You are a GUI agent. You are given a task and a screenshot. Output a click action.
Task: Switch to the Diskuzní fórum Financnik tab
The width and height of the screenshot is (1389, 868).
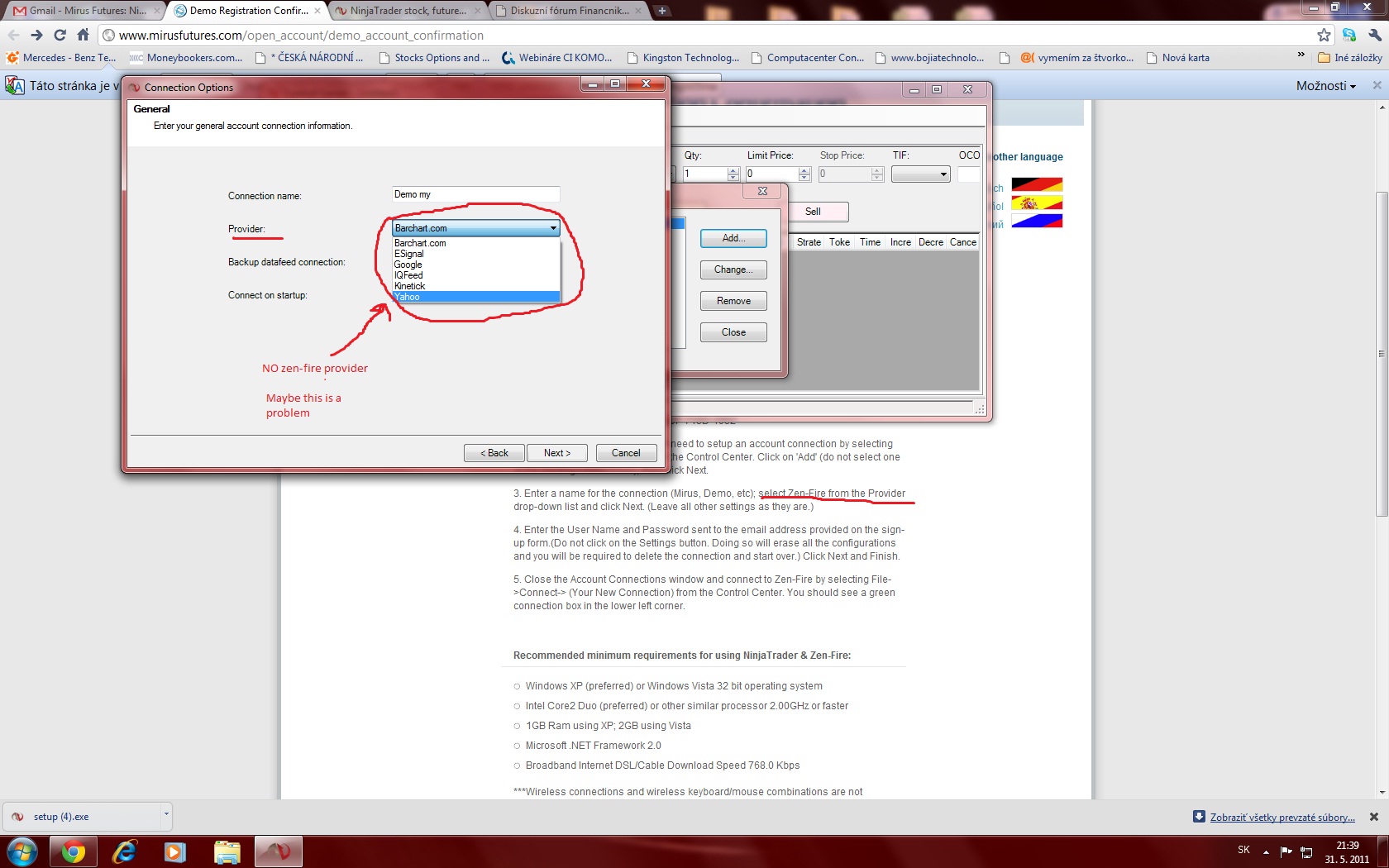coord(568,11)
